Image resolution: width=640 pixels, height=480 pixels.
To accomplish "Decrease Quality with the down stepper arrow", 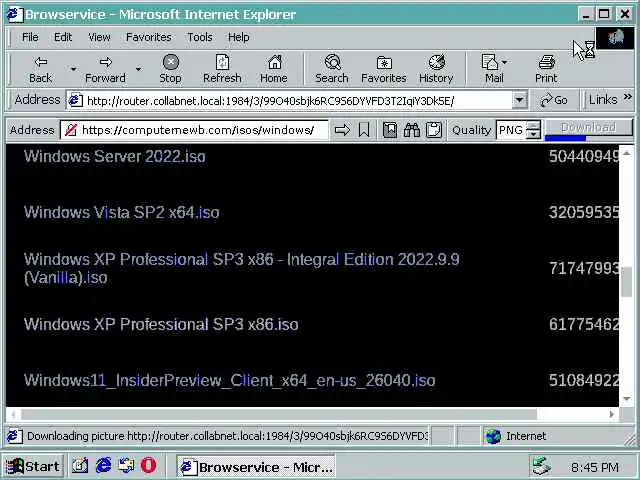I will point(533,135).
